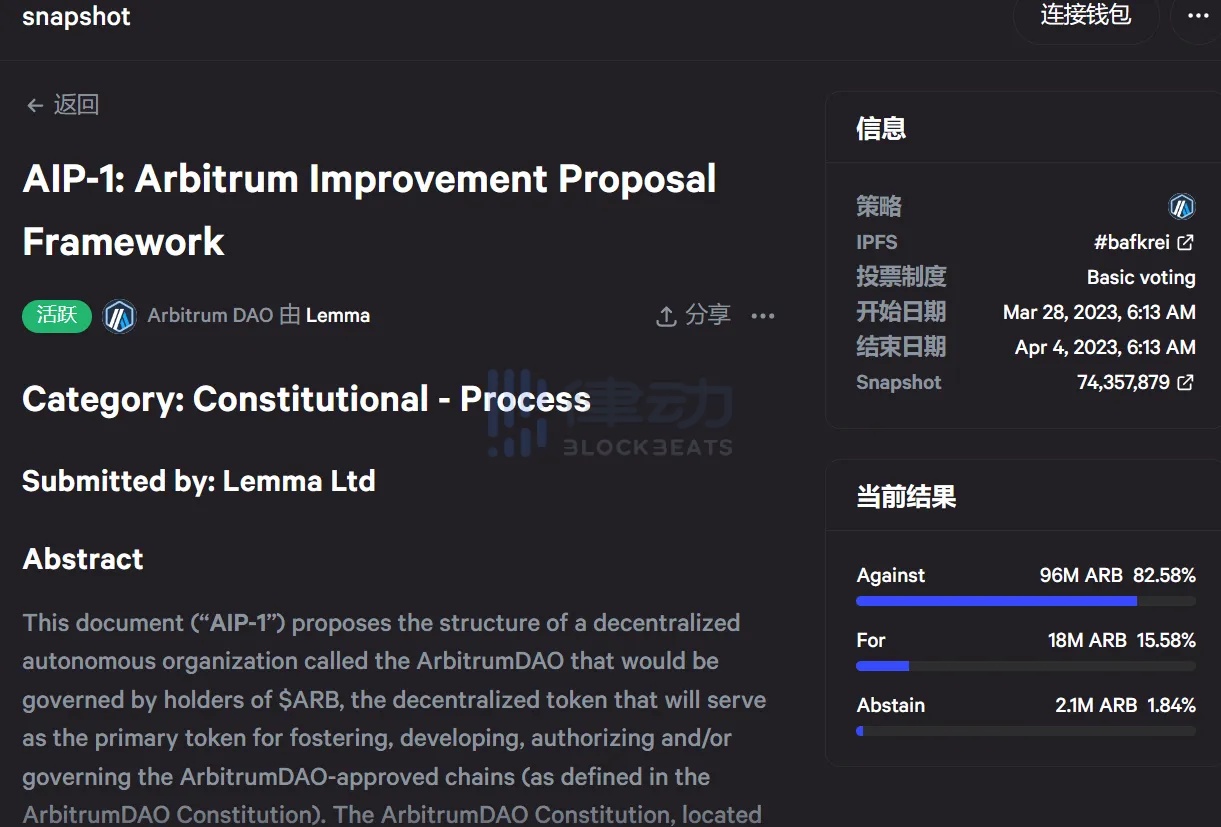Click the Abstain result progress bar
Image resolution: width=1221 pixels, height=827 pixels.
tap(1026, 731)
